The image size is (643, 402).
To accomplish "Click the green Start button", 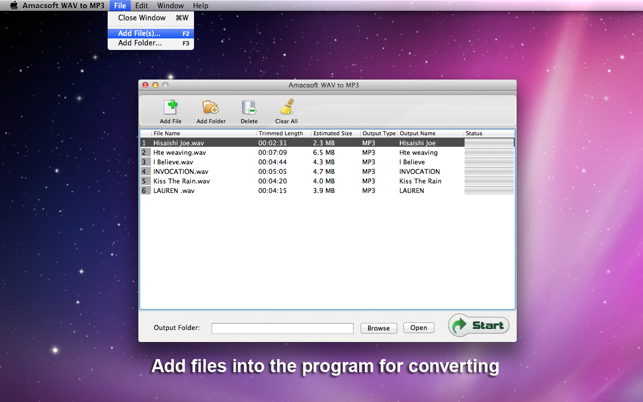I will point(479,326).
